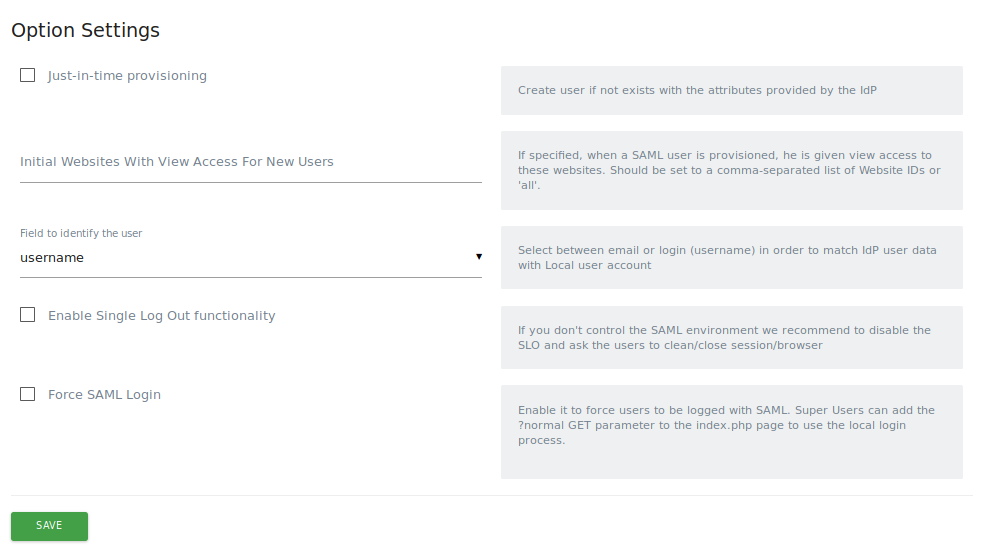Select the 'username' value in the dropdown
The image size is (983, 552).
coord(52,257)
